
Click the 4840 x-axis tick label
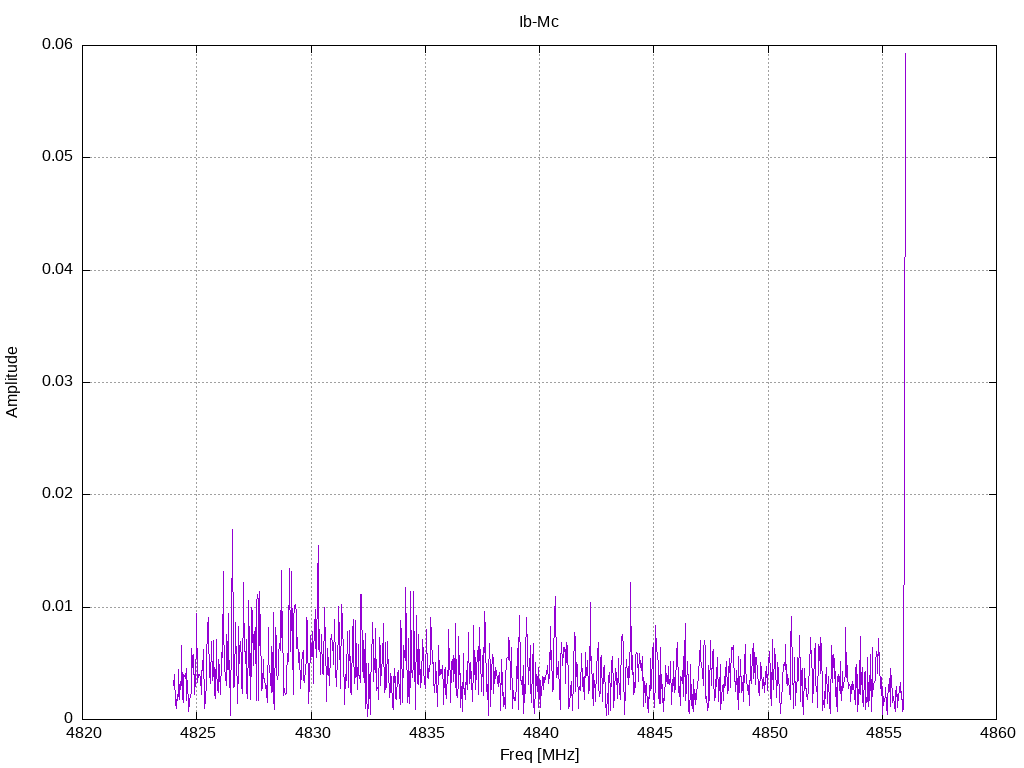click(x=540, y=733)
